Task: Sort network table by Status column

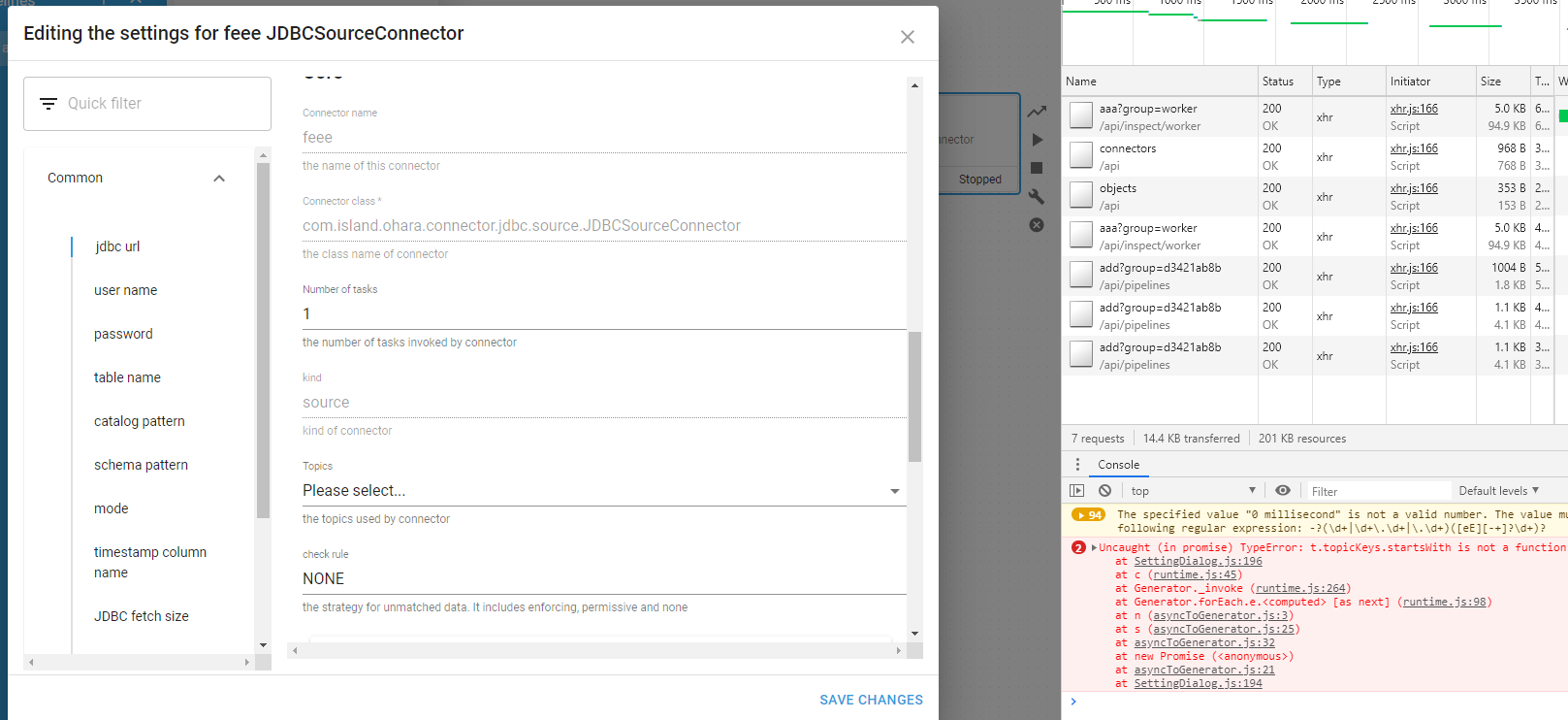Action: (1285, 82)
